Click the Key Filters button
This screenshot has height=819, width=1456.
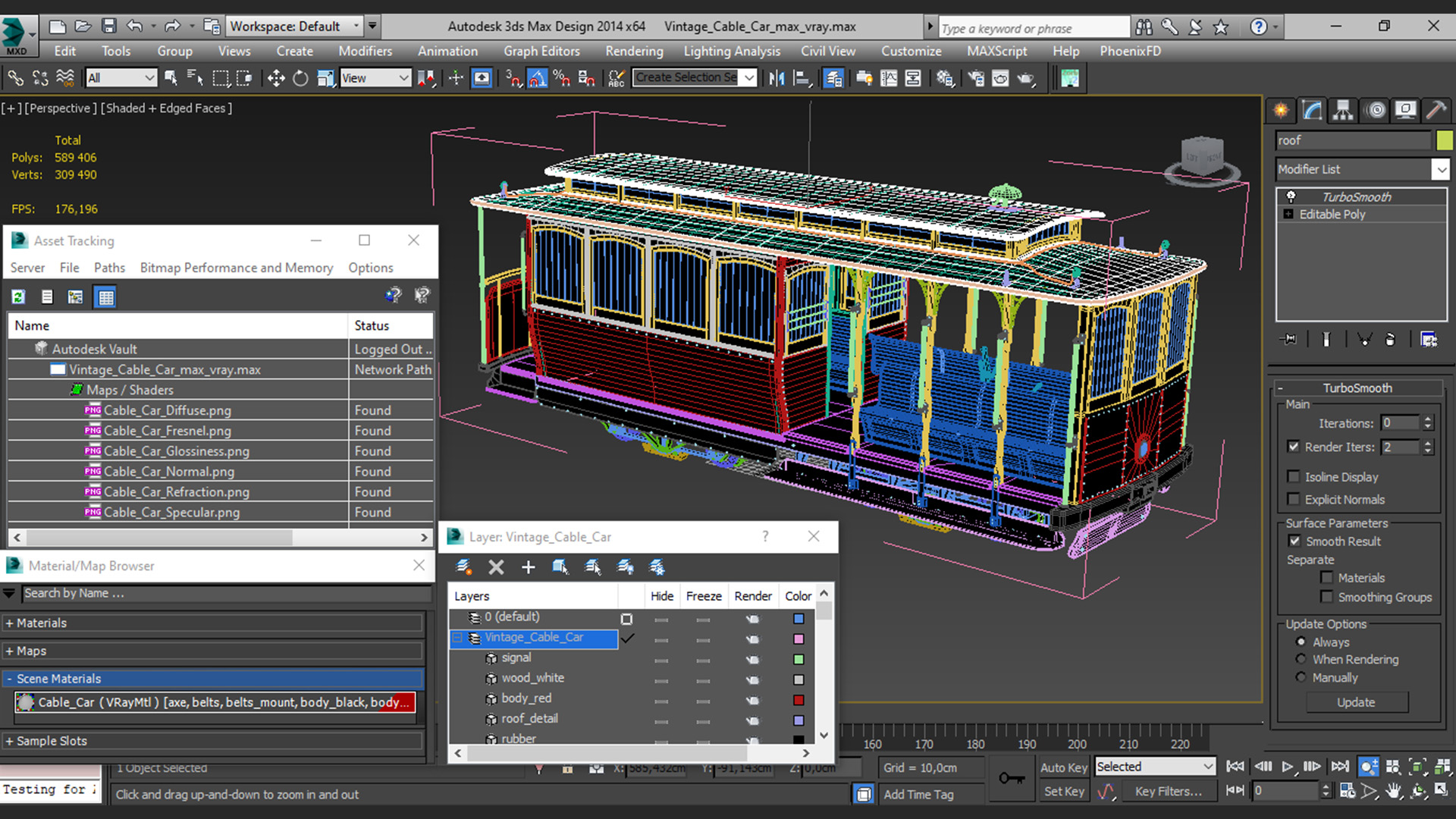coord(1169,792)
